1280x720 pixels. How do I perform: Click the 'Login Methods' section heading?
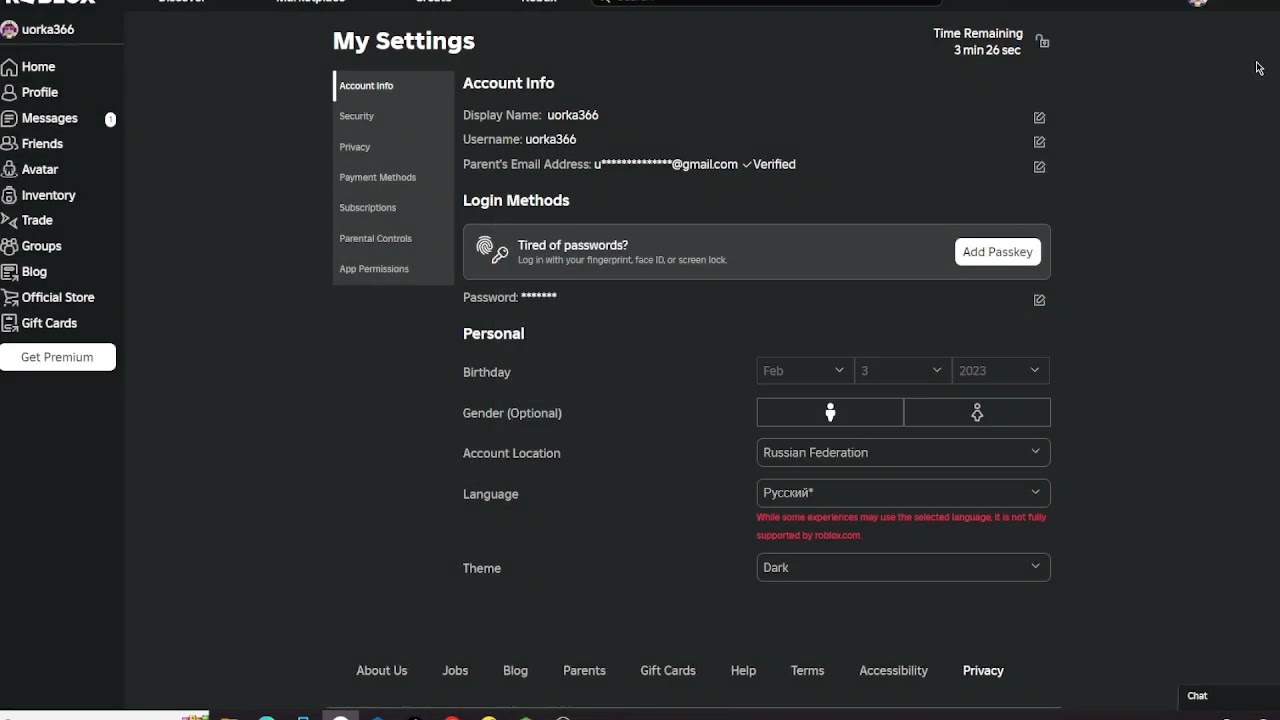[516, 201]
